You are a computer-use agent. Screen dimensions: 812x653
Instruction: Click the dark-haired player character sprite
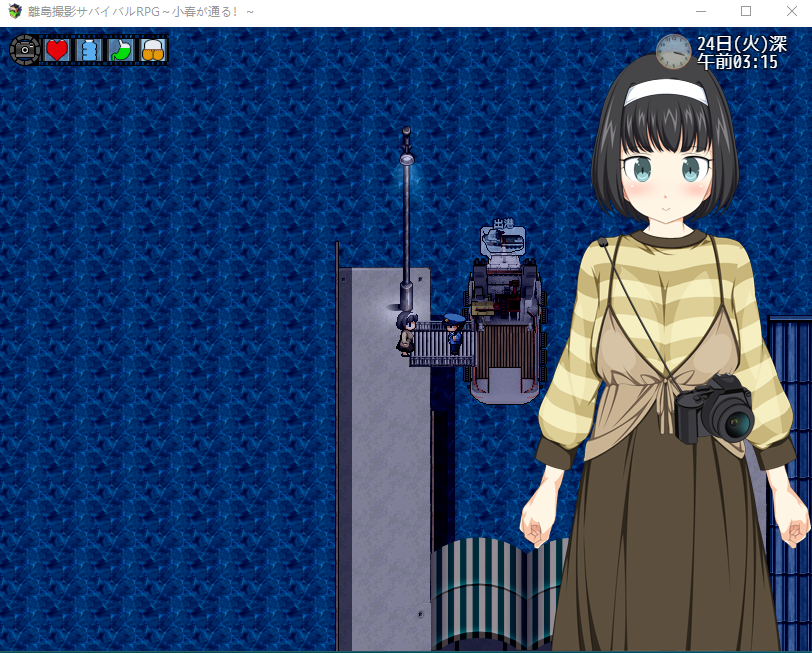pos(407,333)
